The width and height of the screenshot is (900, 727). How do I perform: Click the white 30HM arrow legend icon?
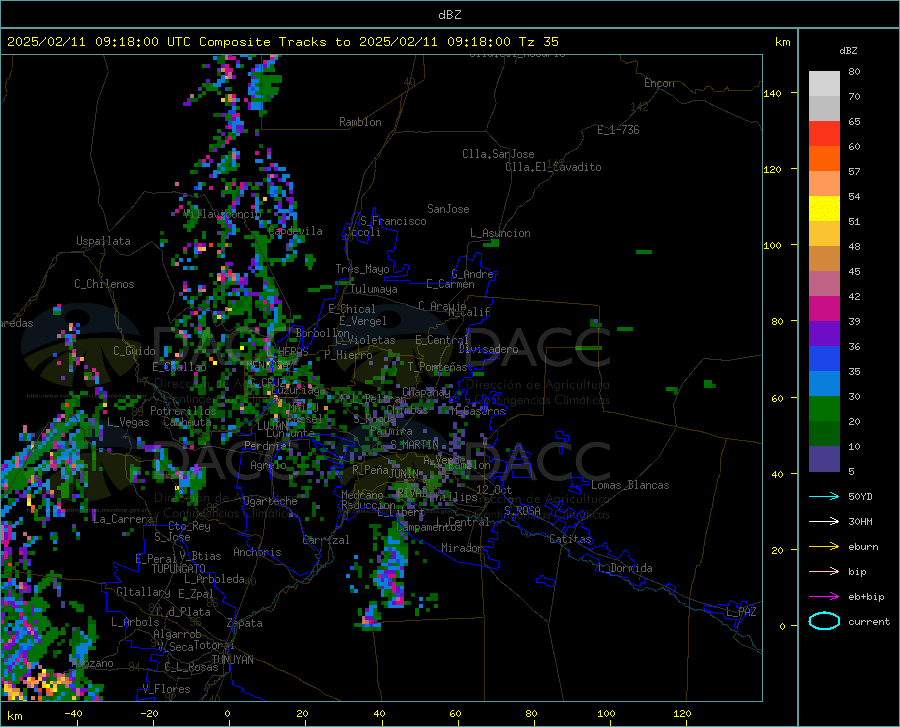(824, 522)
